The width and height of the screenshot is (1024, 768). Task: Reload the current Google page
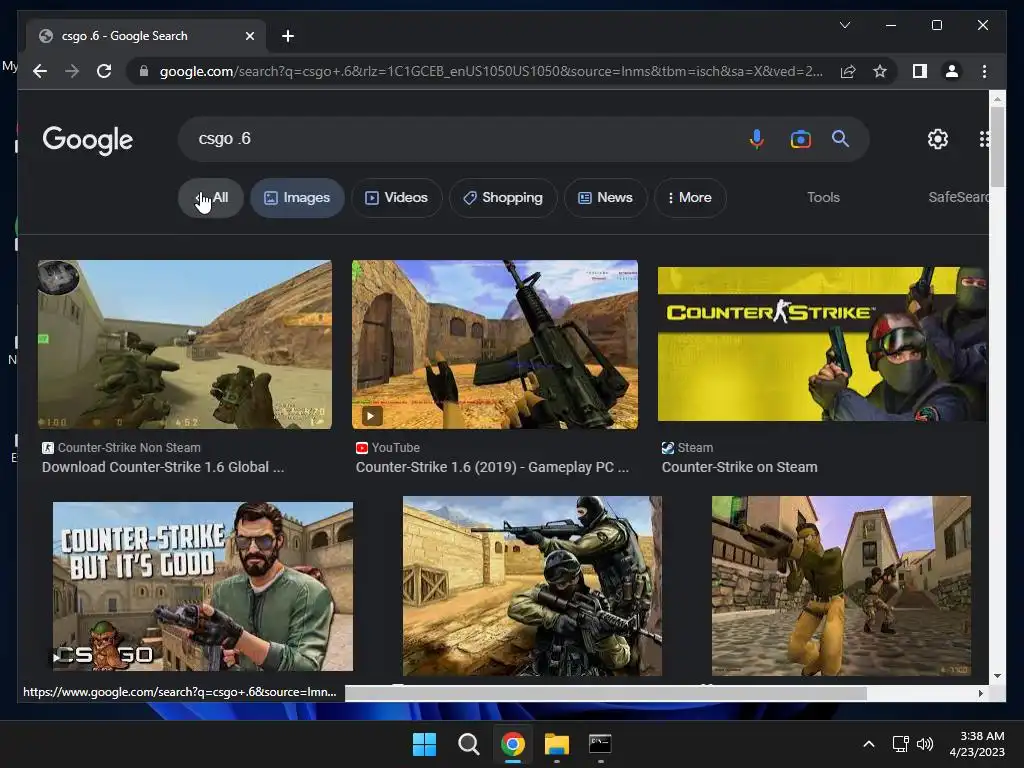click(104, 71)
